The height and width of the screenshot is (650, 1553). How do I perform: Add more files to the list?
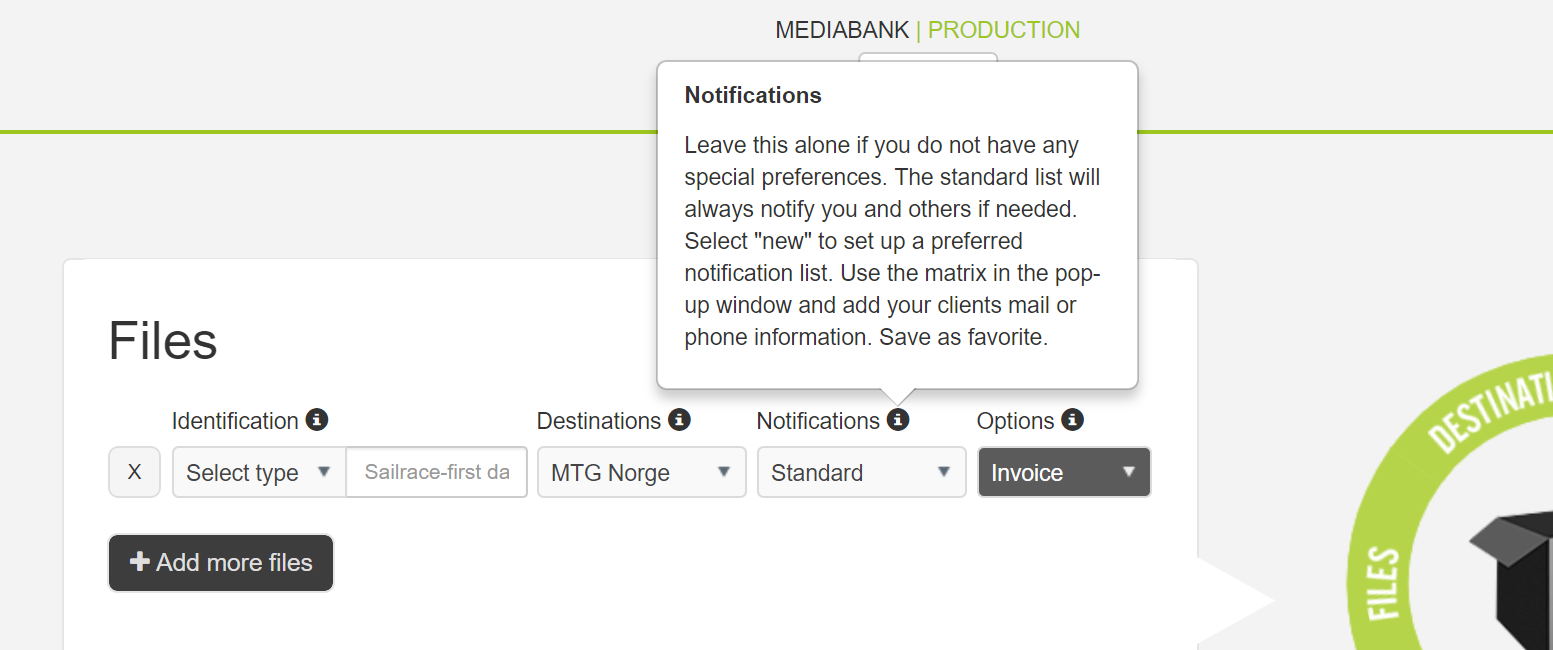click(221, 563)
